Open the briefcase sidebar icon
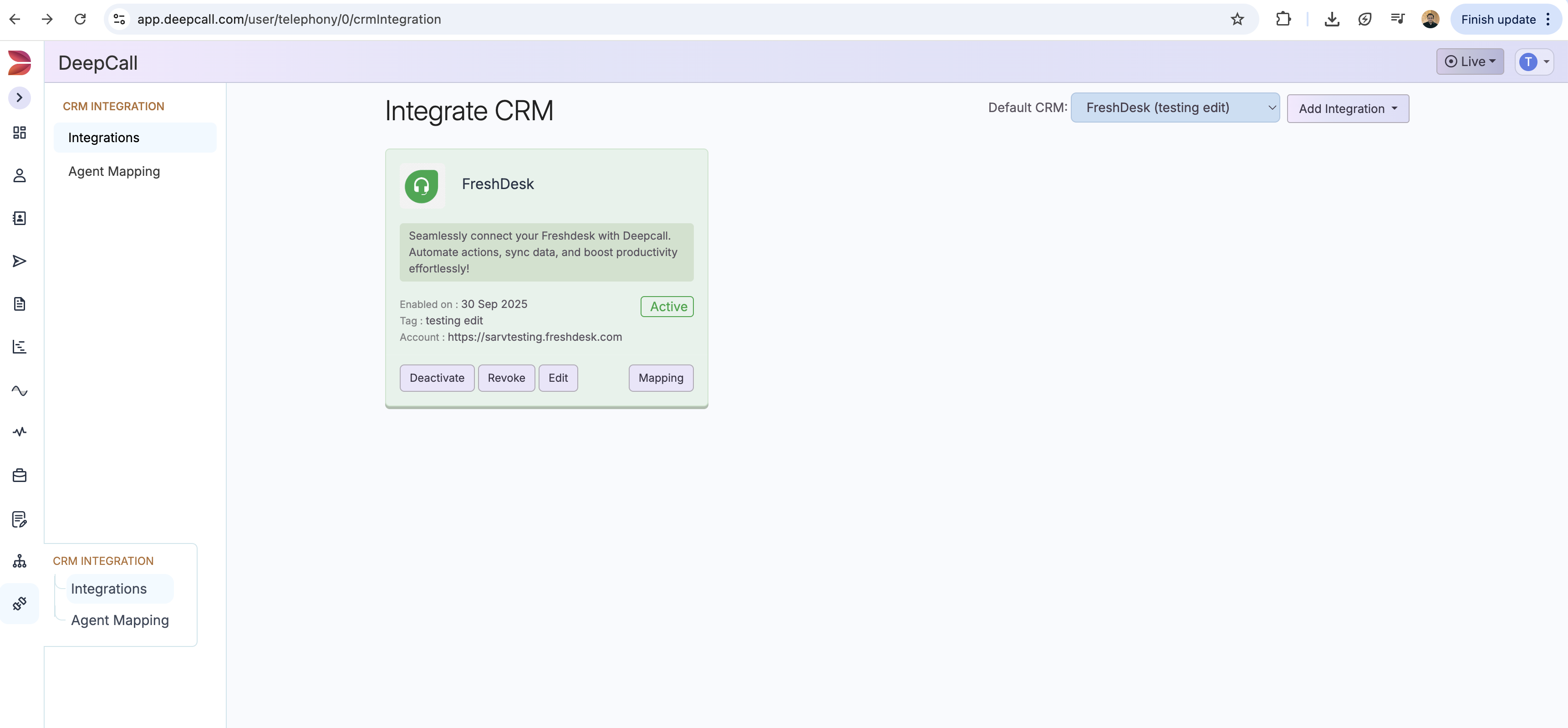 click(x=20, y=476)
